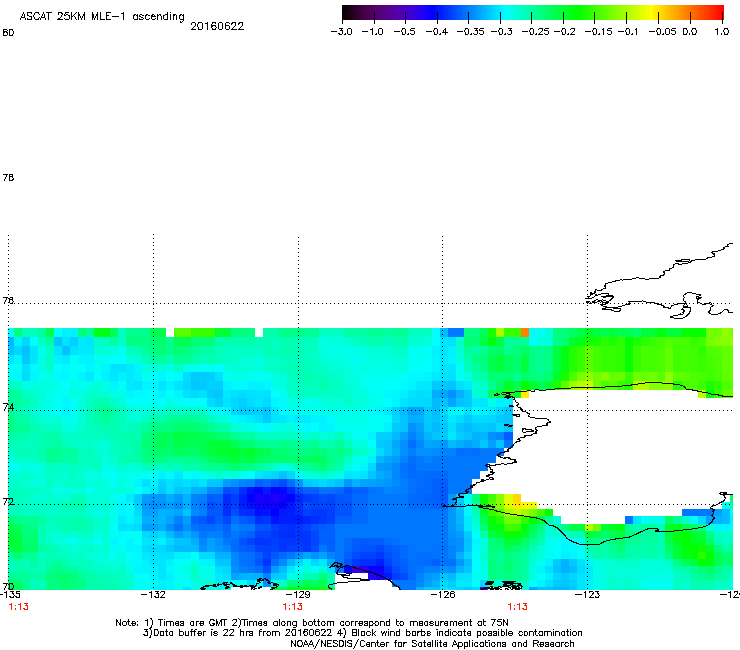Click the 78 latitude axis label
The width and height of the screenshot is (740, 650).
(8, 177)
